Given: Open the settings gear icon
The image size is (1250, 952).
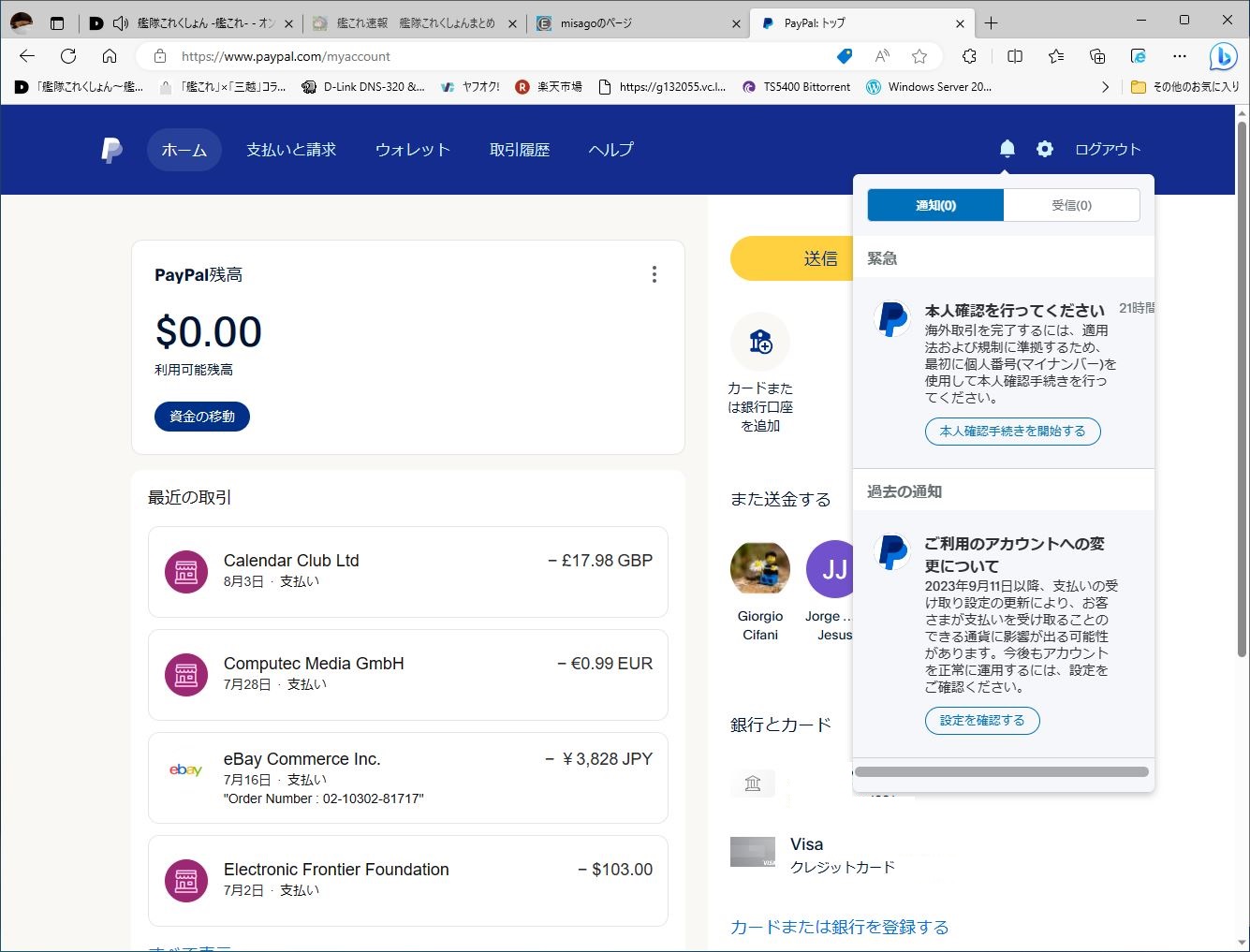Looking at the screenshot, I should pyautogui.click(x=1045, y=149).
